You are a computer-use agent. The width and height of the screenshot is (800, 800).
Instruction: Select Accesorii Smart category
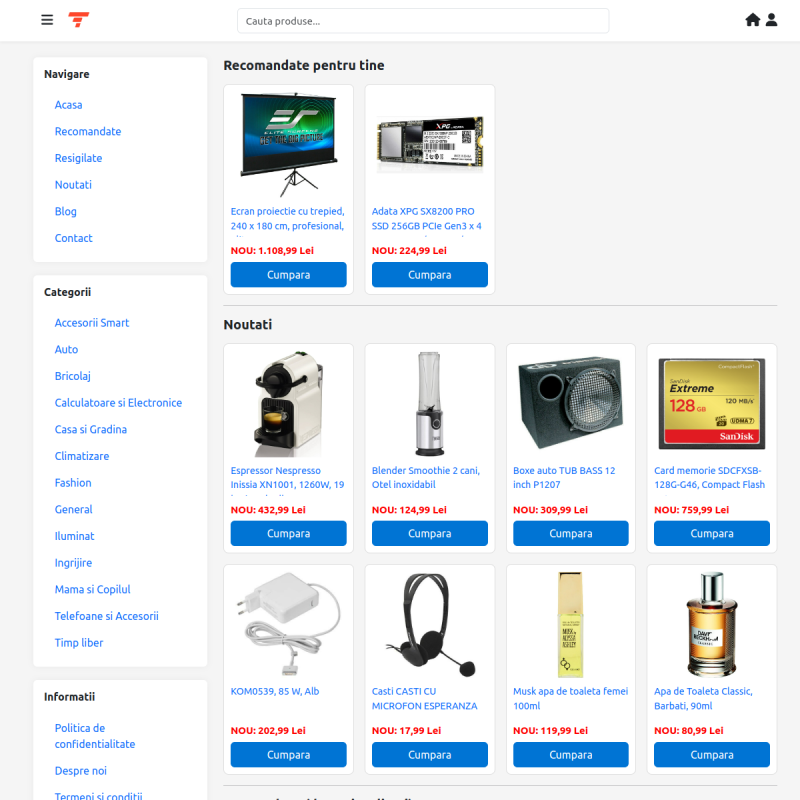(92, 323)
